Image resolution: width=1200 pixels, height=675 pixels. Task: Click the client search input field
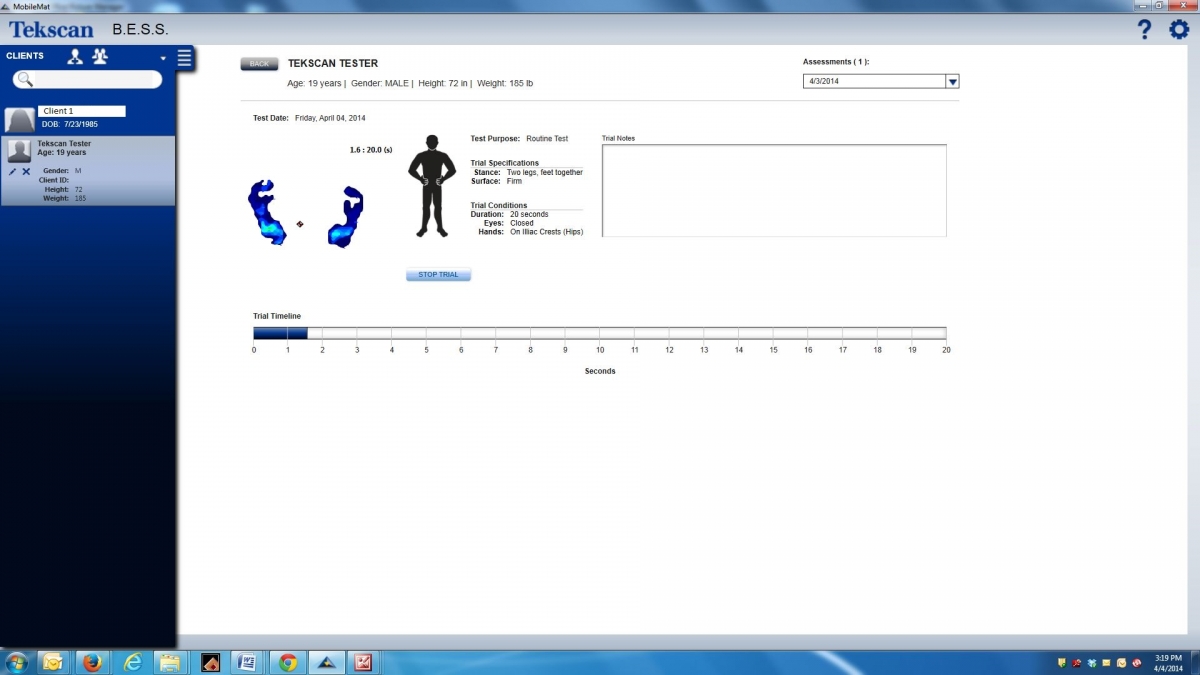pos(95,80)
